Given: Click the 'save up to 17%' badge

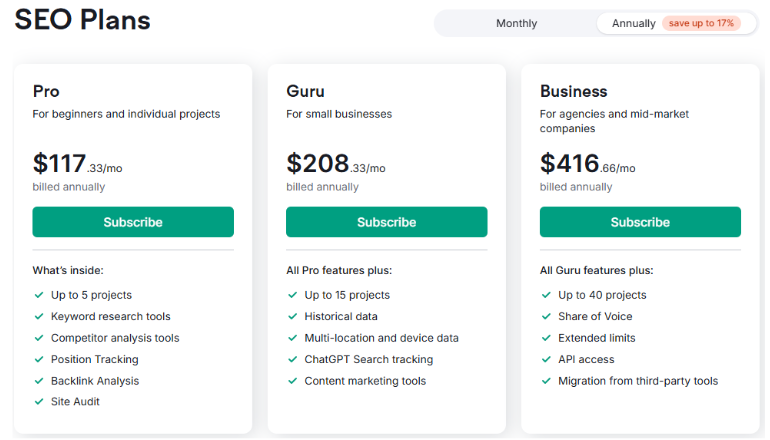Looking at the screenshot, I should pos(701,23).
